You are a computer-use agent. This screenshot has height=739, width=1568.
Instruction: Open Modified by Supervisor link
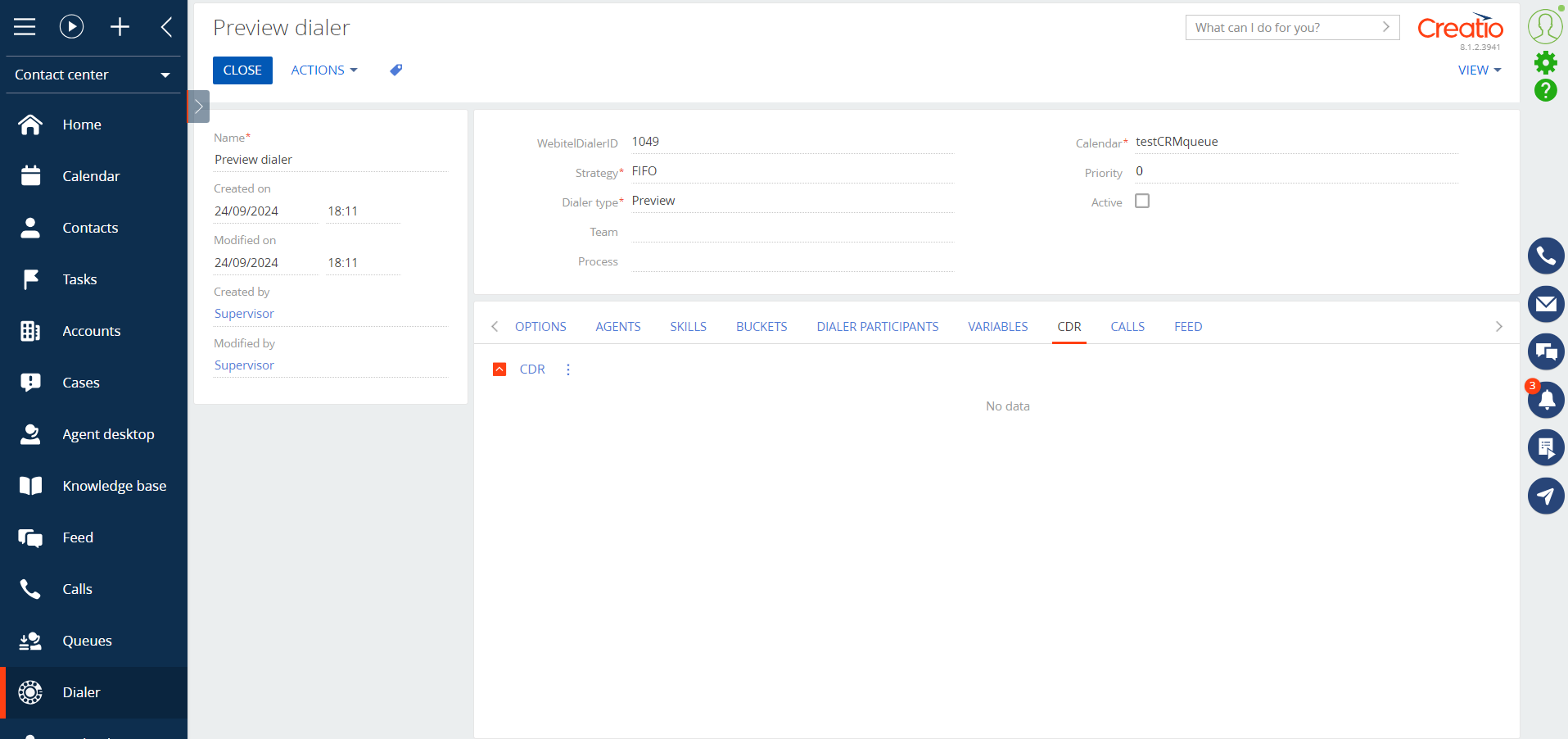pos(244,365)
